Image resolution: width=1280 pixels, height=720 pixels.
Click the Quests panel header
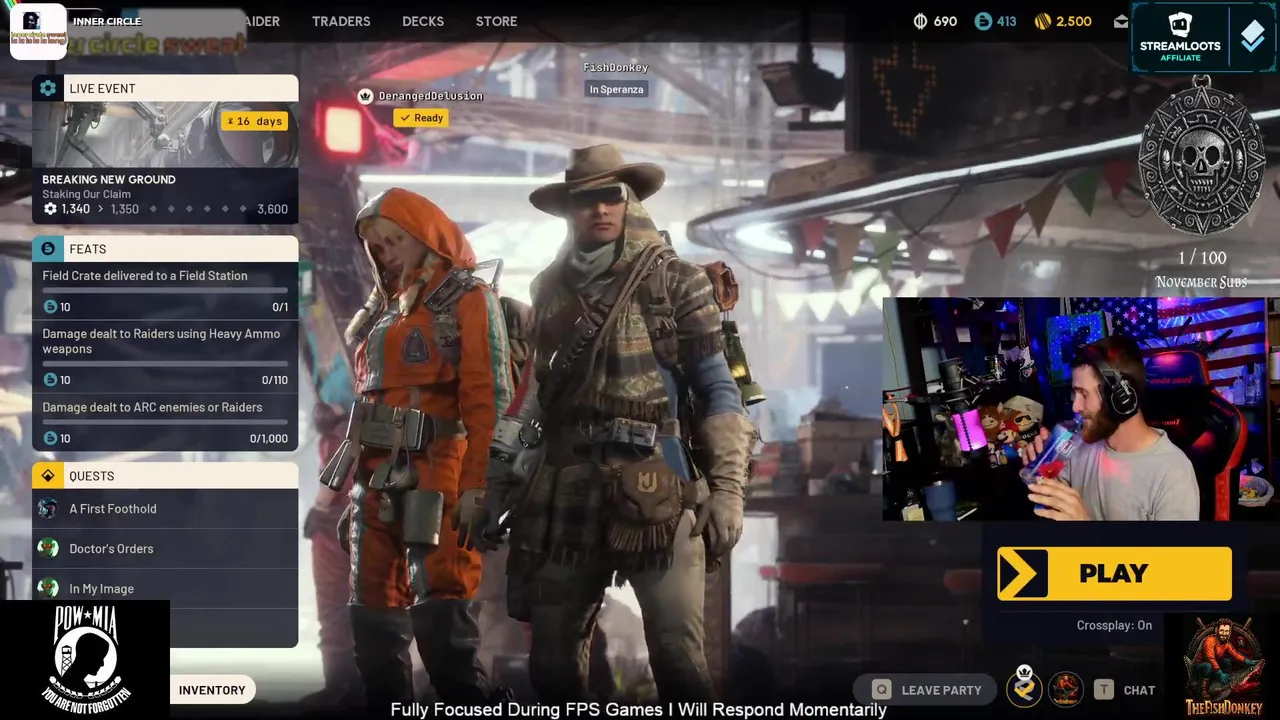165,476
